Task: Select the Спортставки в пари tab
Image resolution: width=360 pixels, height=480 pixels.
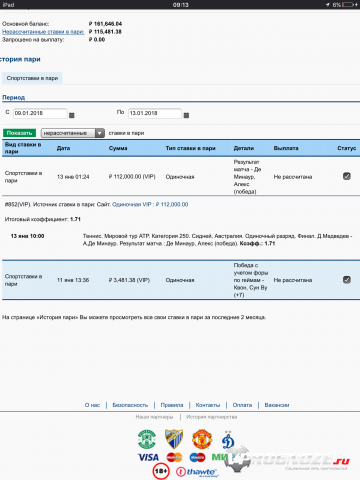Action: click(x=32, y=78)
